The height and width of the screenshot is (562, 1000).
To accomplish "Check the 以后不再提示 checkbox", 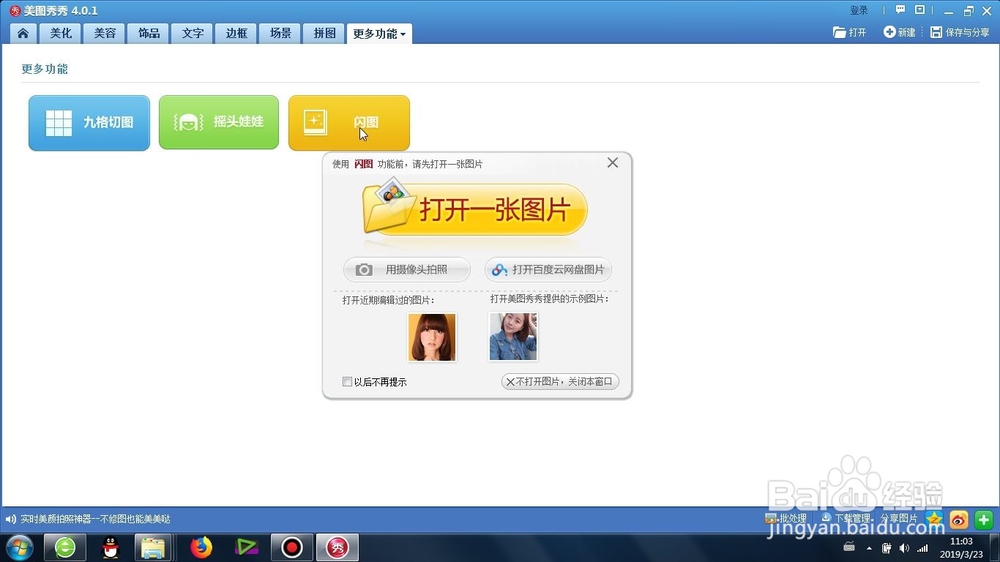I will (x=347, y=381).
